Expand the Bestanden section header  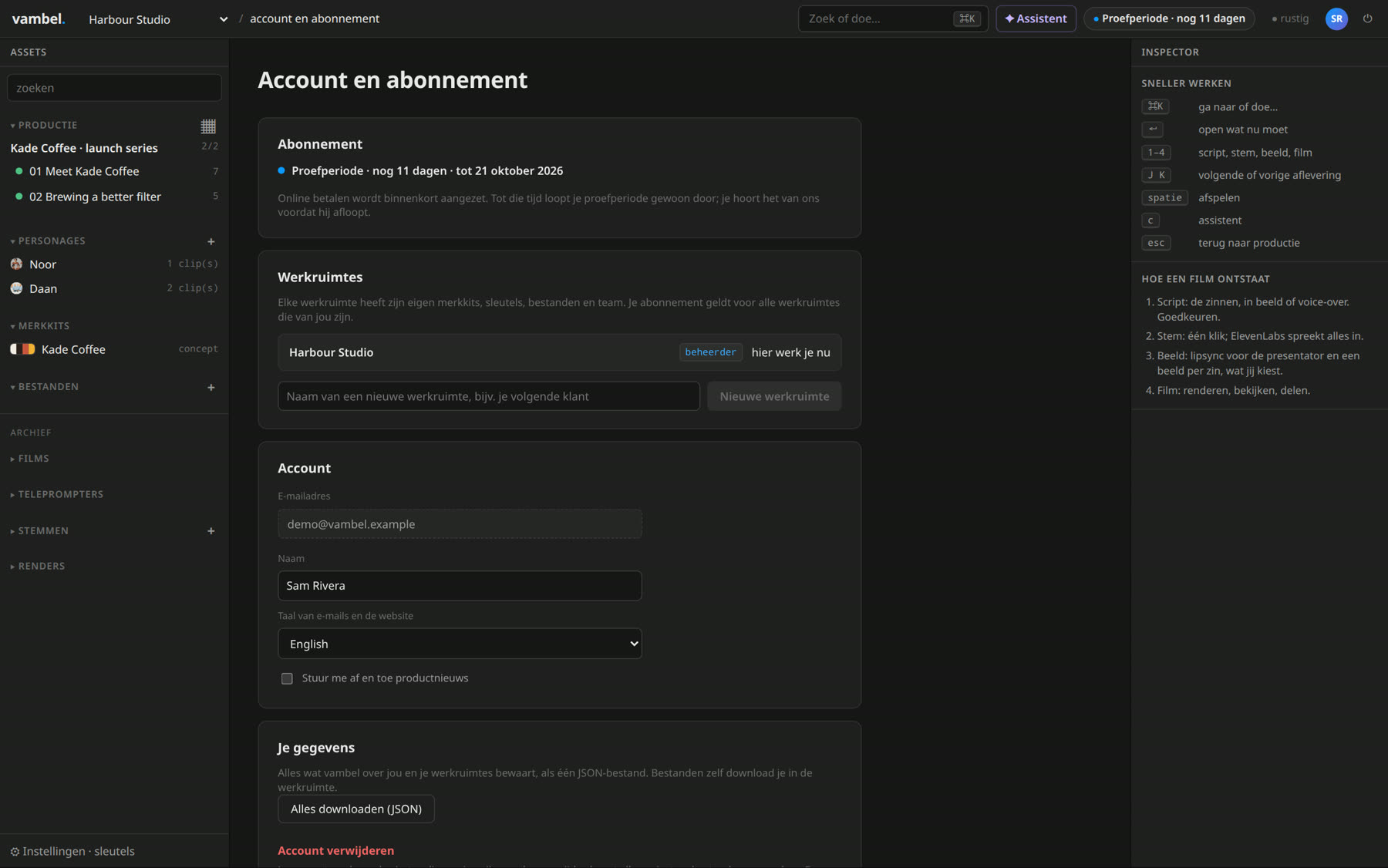pos(44,386)
